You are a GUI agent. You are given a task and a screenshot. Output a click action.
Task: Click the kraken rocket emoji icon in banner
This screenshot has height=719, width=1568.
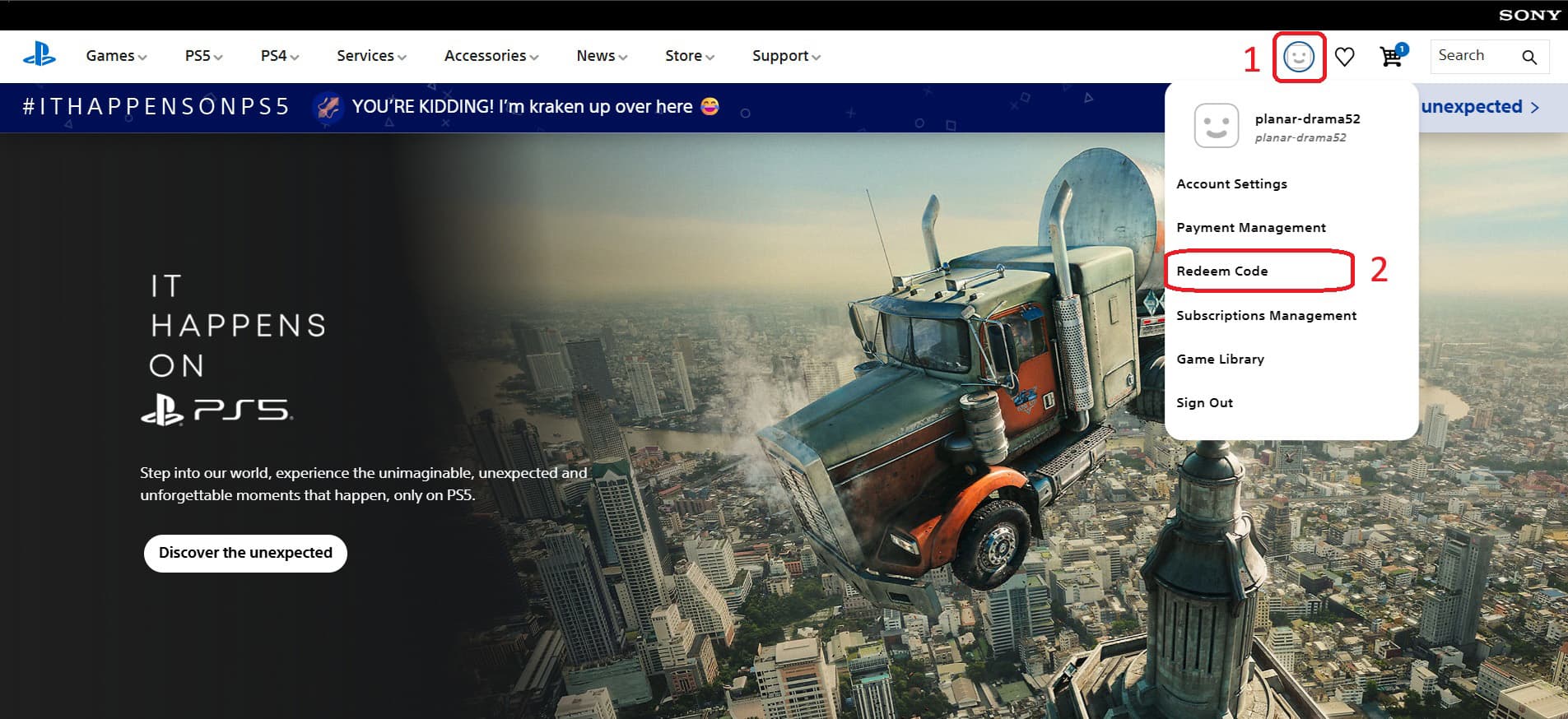[328, 107]
